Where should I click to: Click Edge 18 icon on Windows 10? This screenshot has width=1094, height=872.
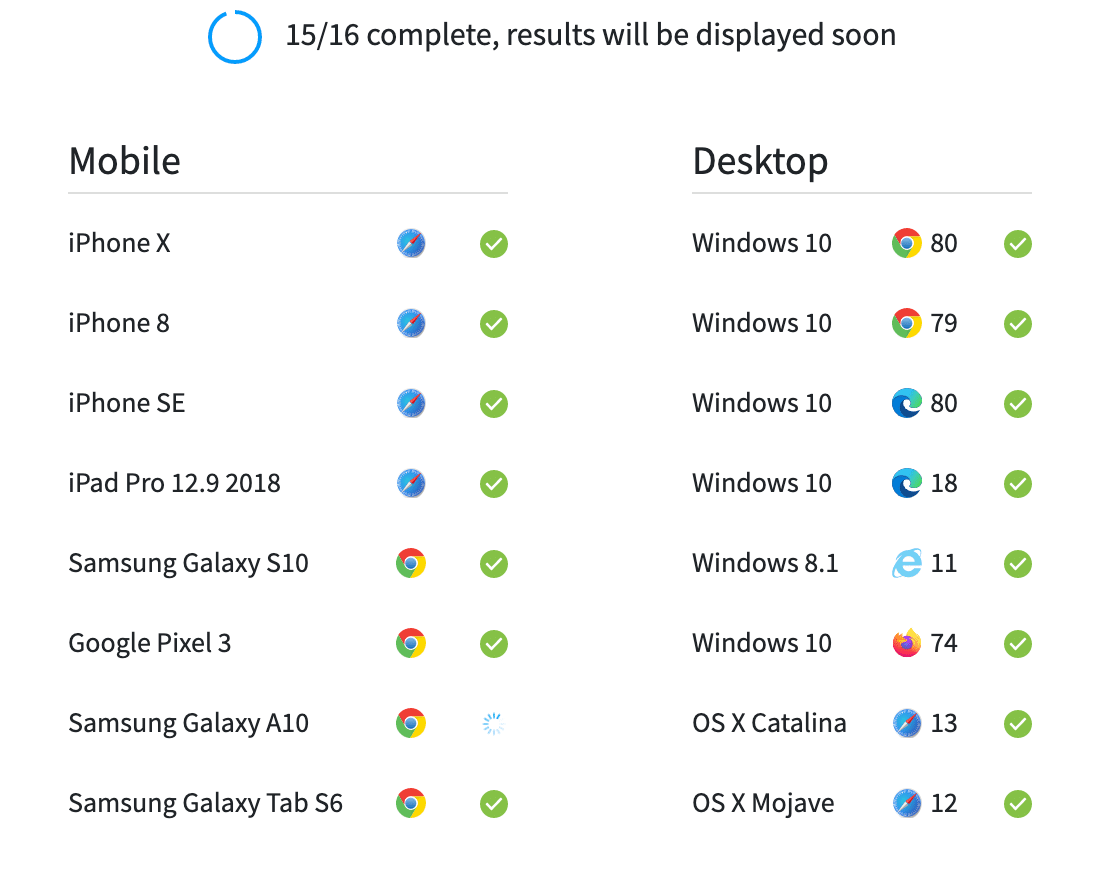tap(906, 483)
